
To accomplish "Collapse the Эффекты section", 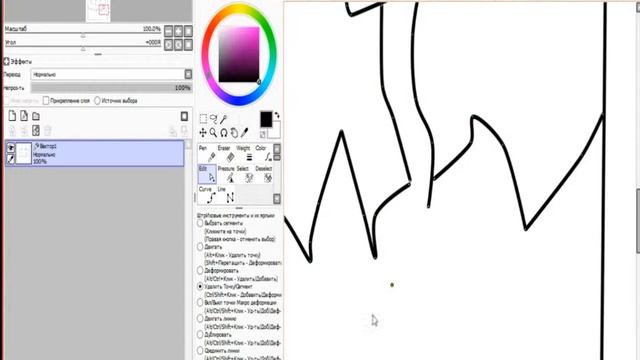I will [x=7, y=62].
